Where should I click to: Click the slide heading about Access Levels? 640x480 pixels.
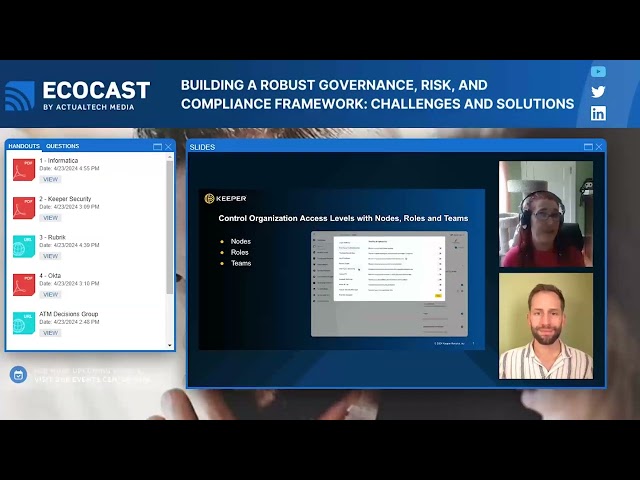pyautogui.click(x=343, y=218)
